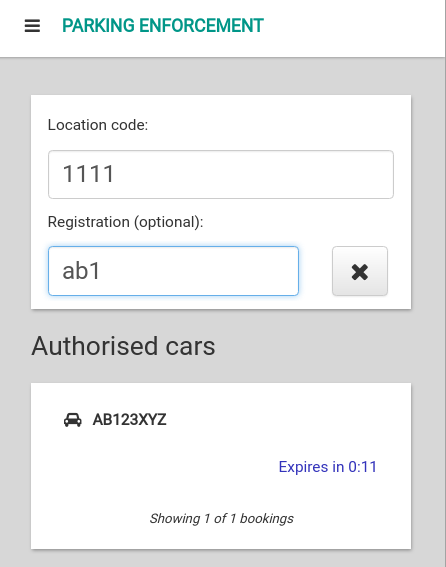The width and height of the screenshot is (446, 567).
Task: Click the blue "Expires in 0:11" text
Action: click(328, 467)
